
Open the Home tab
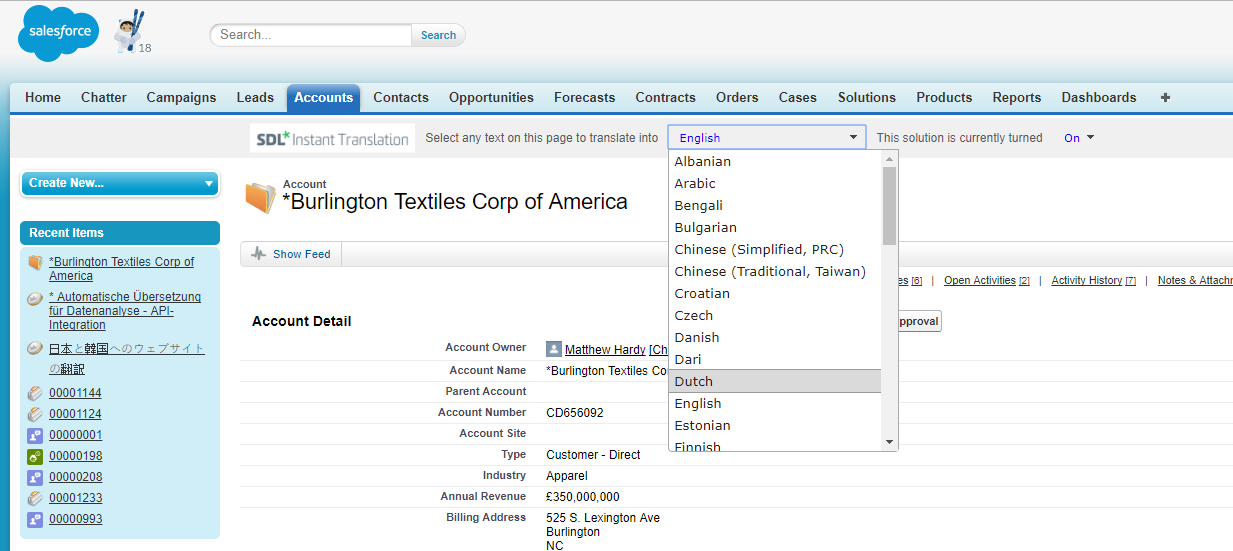tap(43, 97)
